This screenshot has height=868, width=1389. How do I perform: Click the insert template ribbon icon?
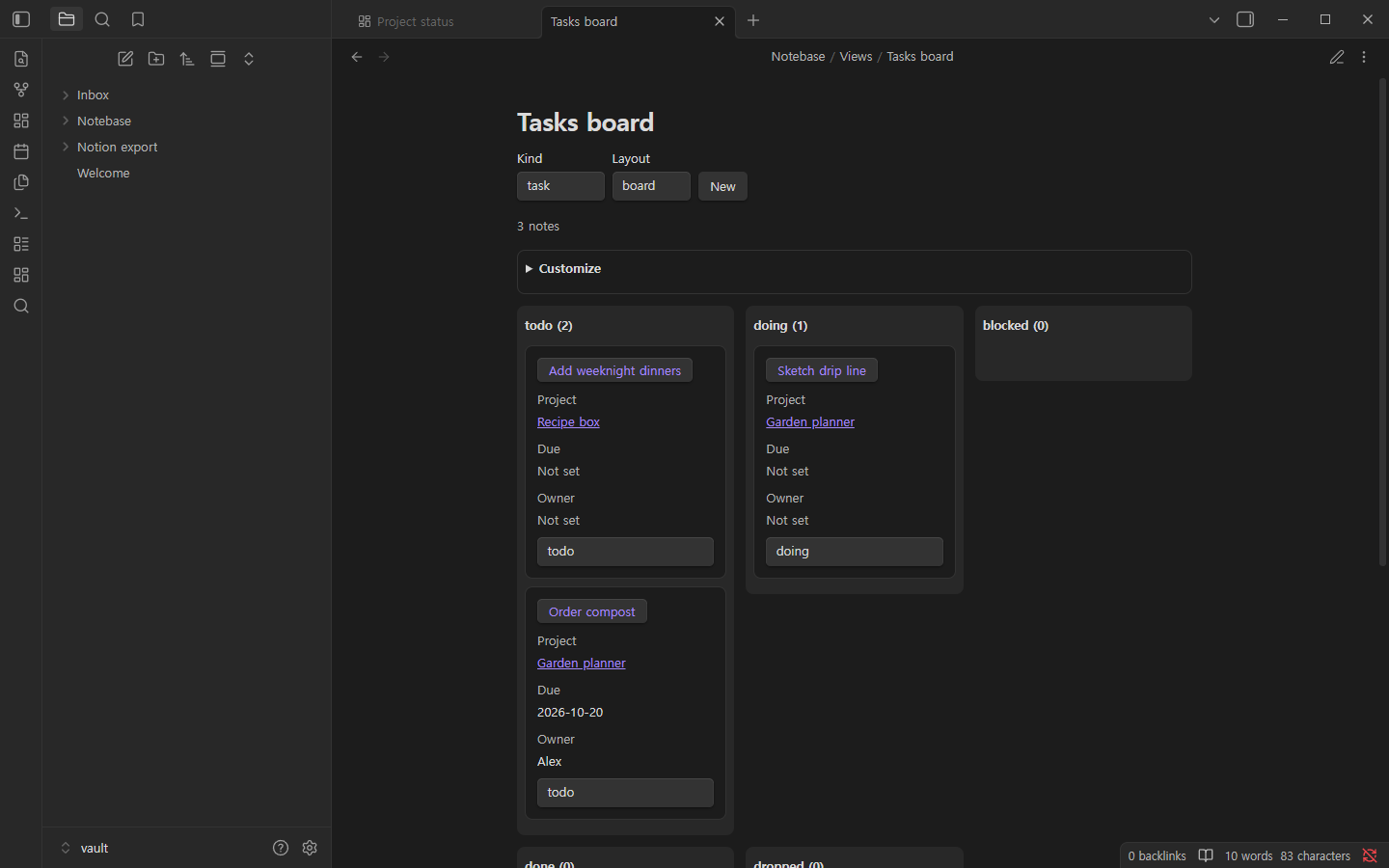21,182
